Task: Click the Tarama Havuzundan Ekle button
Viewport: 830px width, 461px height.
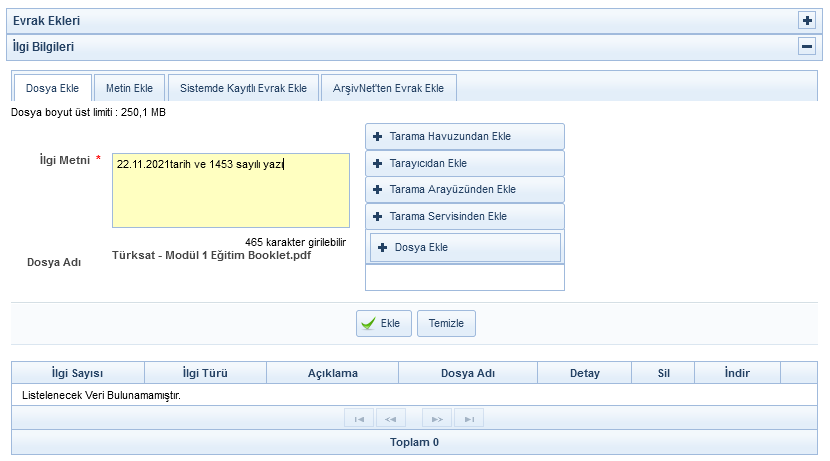Action: click(465, 137)
